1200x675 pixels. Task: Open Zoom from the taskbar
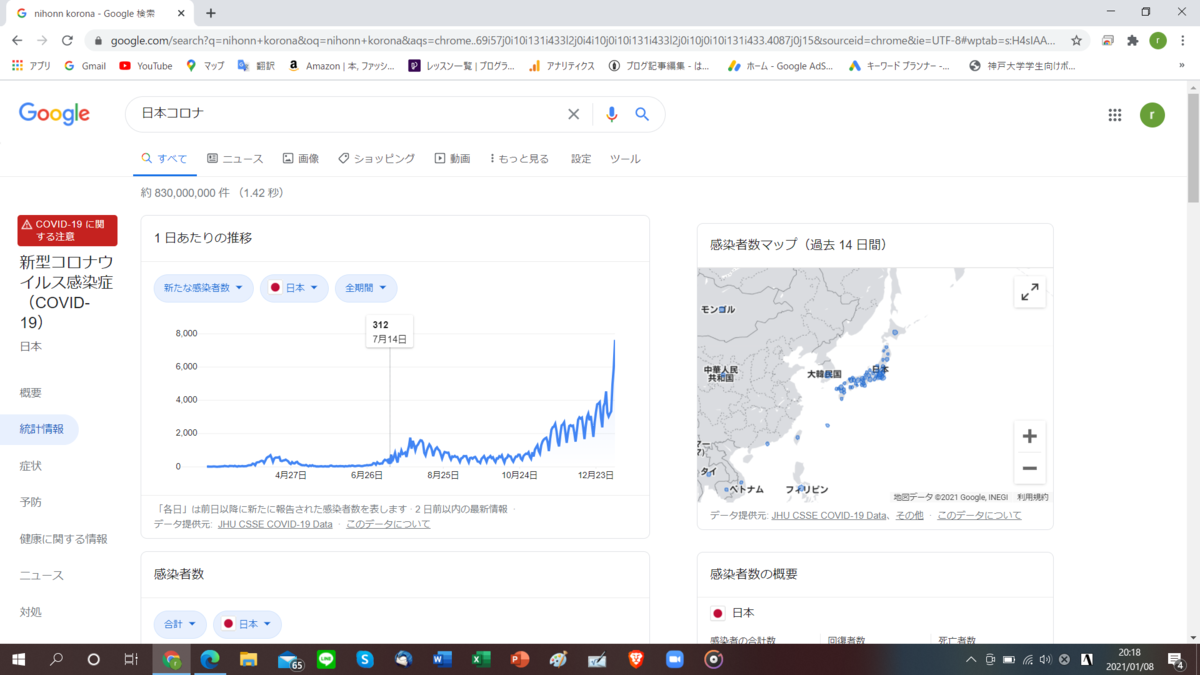tap(674, 659)
